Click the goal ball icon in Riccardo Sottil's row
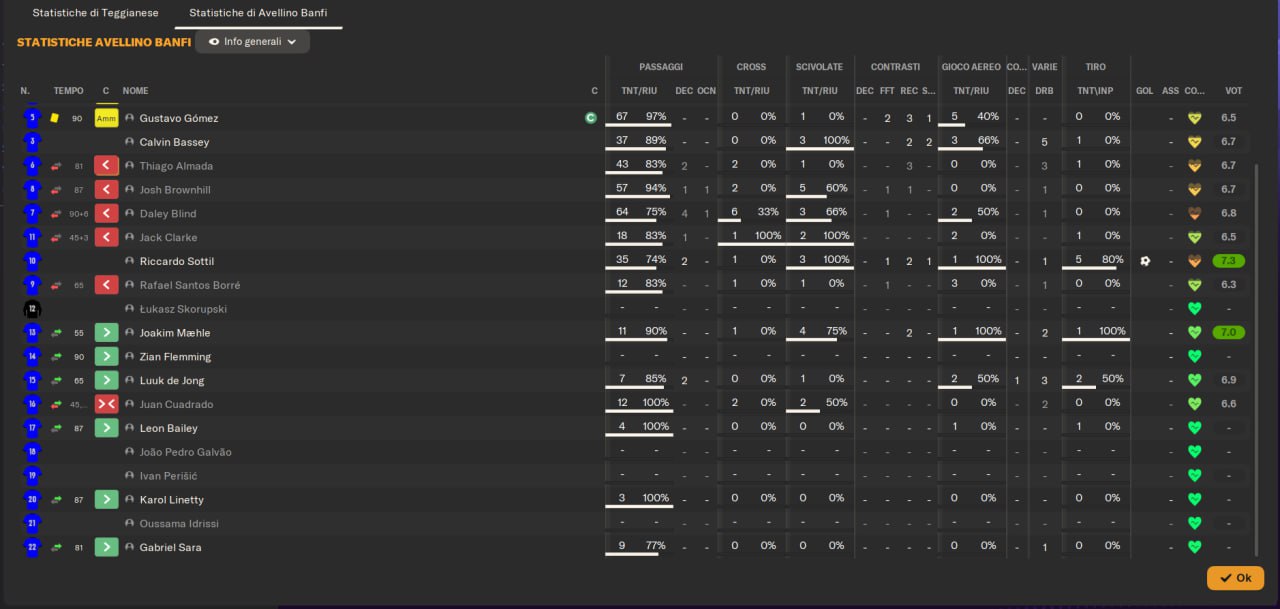This screenshot has height=609, width=1280. tap(1145, 261)
